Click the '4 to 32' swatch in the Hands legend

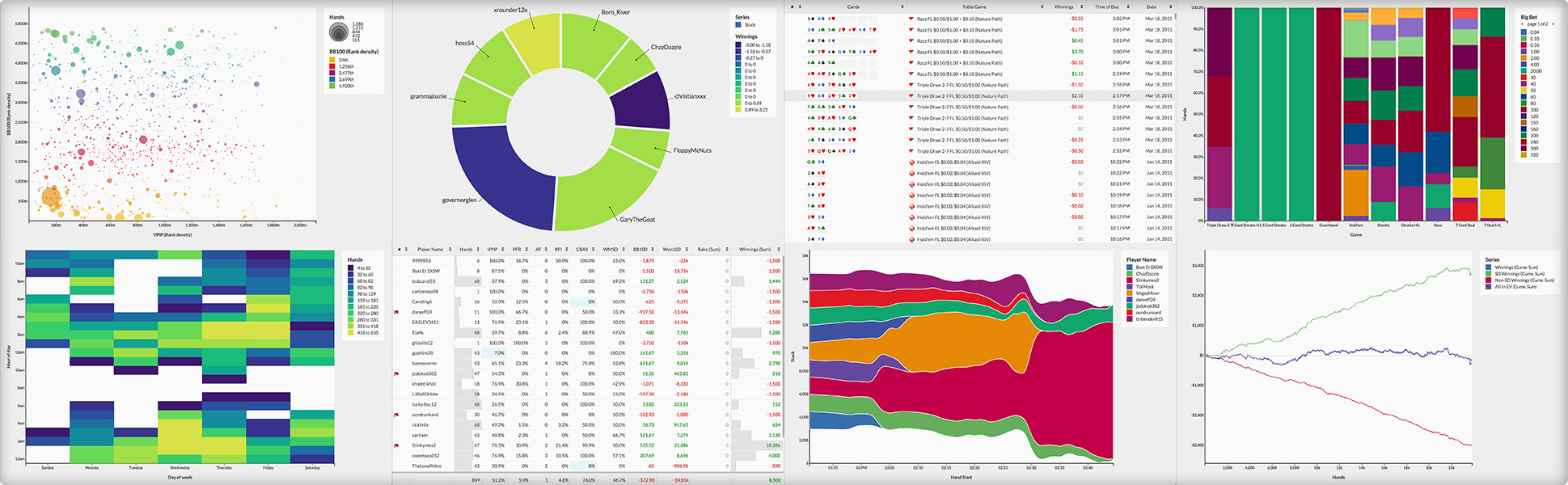point(351,268)
